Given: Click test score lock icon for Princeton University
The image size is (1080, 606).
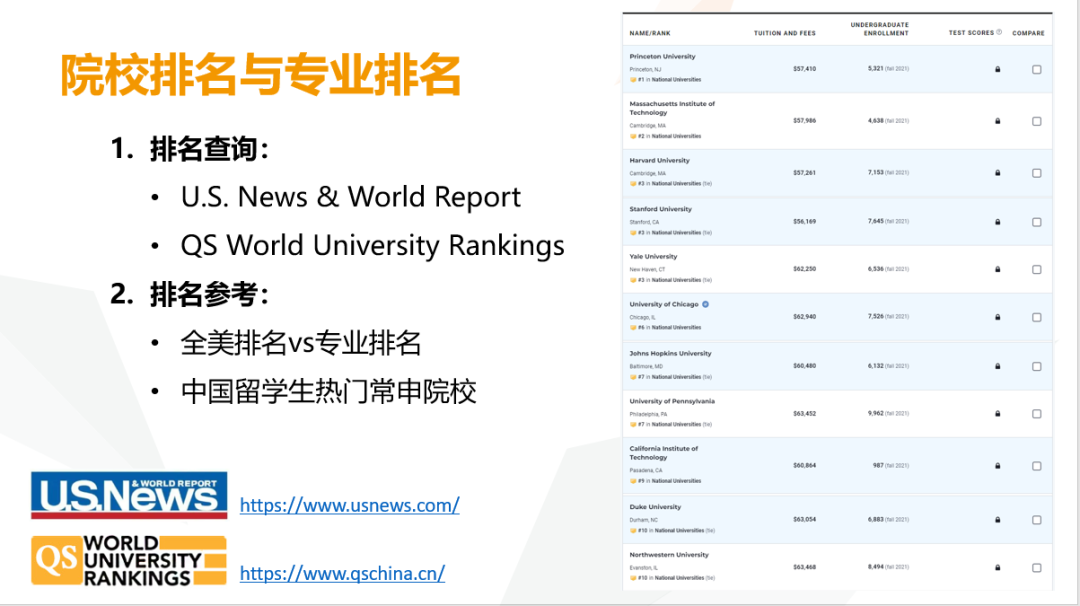Looking at the screenshot, I should [x=997, y=70].
